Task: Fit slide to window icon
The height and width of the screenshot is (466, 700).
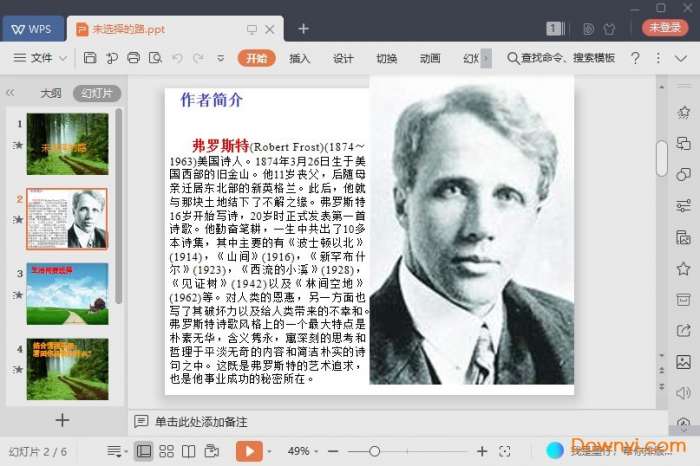Action: tap(505, 452)
